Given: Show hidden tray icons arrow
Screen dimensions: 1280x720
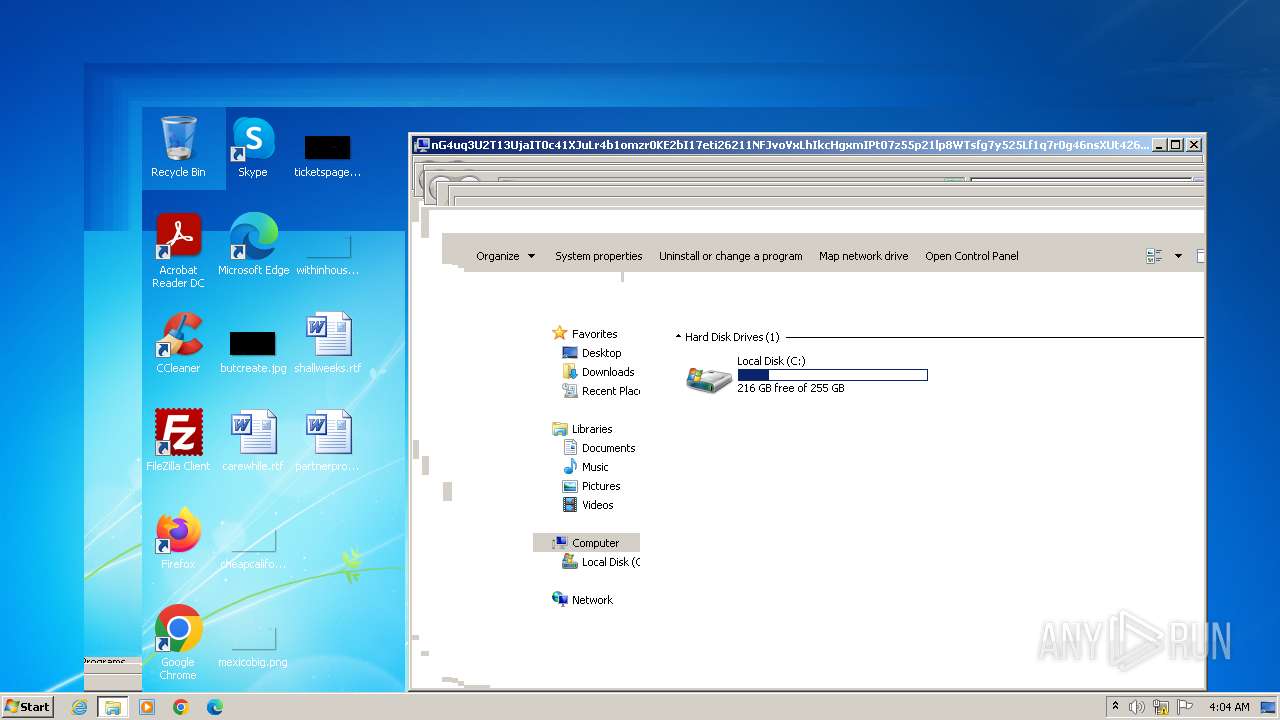Looking at the screenshot, I should point(1115,707).
